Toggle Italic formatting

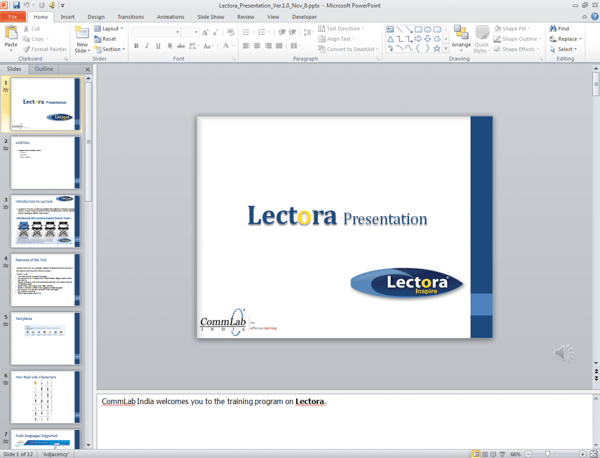(147, 46)
